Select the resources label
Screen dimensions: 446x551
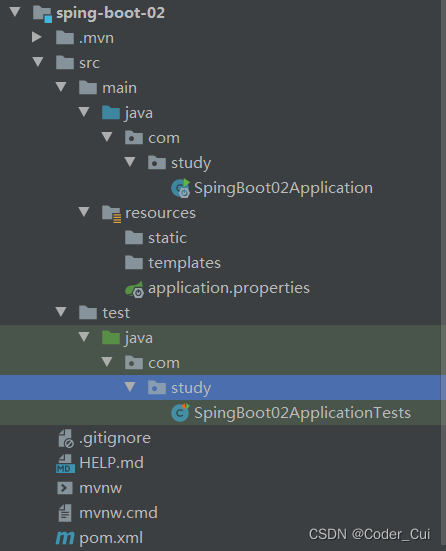pos(160,213)
